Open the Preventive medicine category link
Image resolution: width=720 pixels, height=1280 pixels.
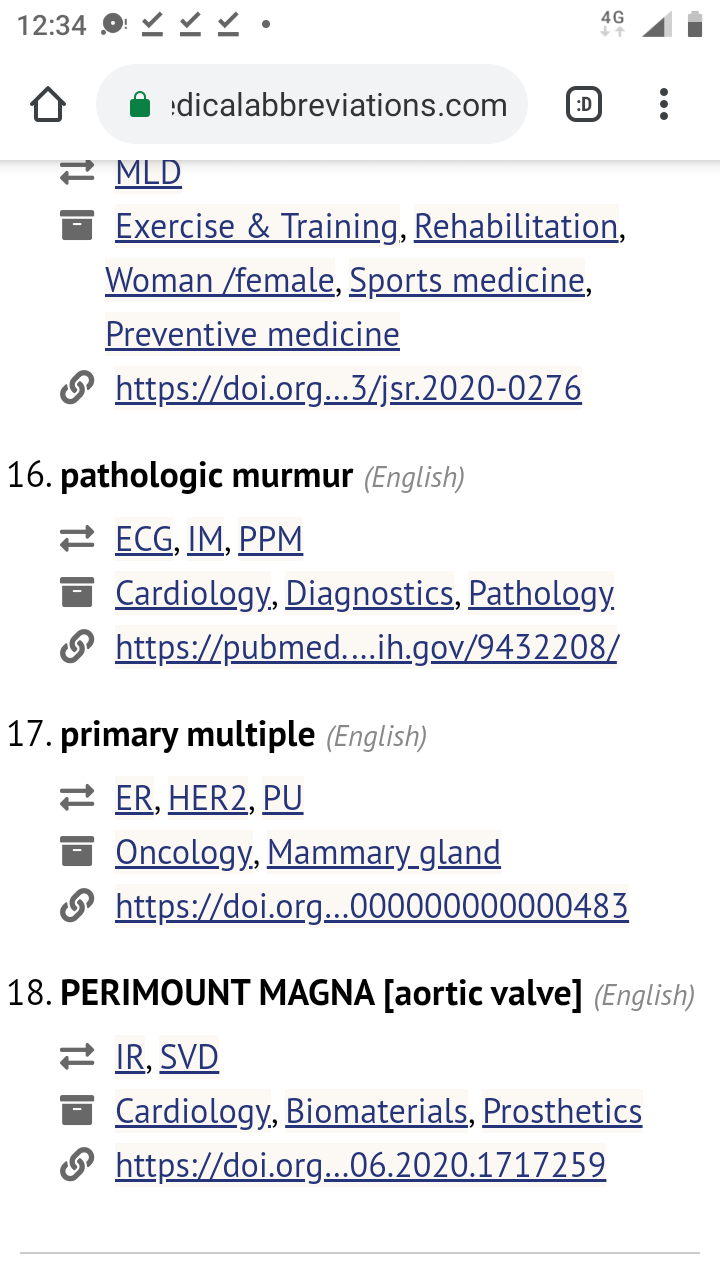click(252, 335)
